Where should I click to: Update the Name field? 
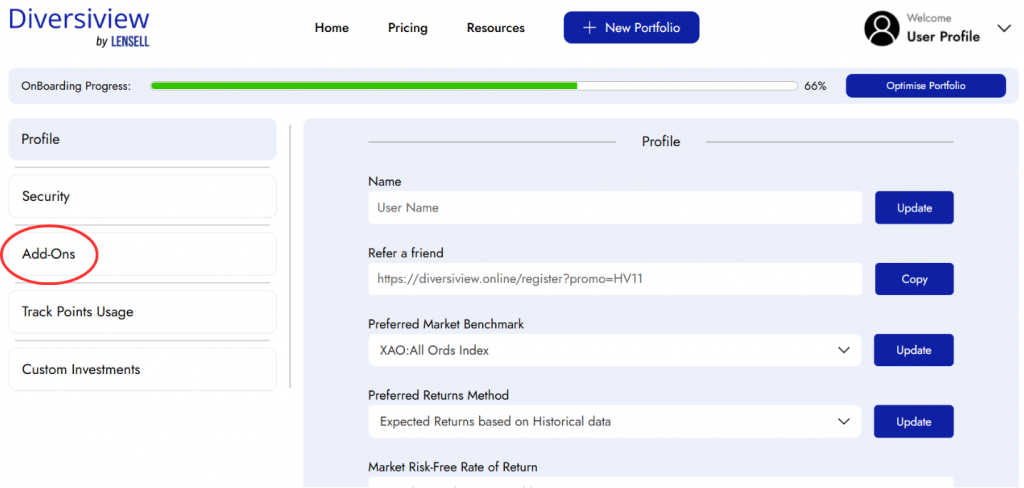tap(914, 208)
